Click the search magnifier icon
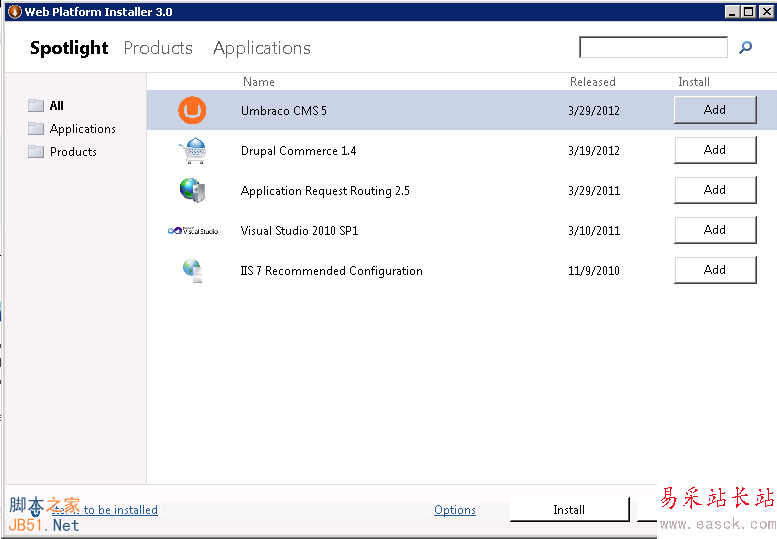777x539 pixels. pyautogui.click(x=745, y=47)
